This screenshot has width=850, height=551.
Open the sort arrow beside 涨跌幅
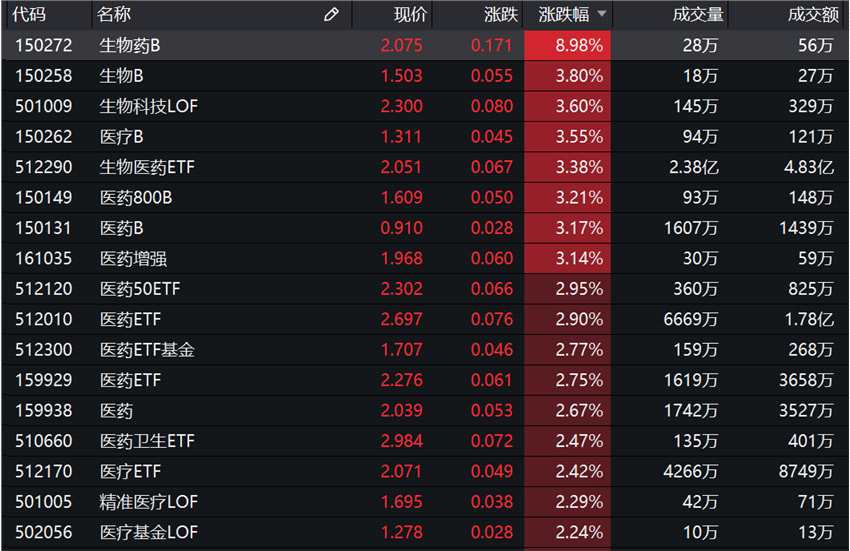click(x=601, y=15)
